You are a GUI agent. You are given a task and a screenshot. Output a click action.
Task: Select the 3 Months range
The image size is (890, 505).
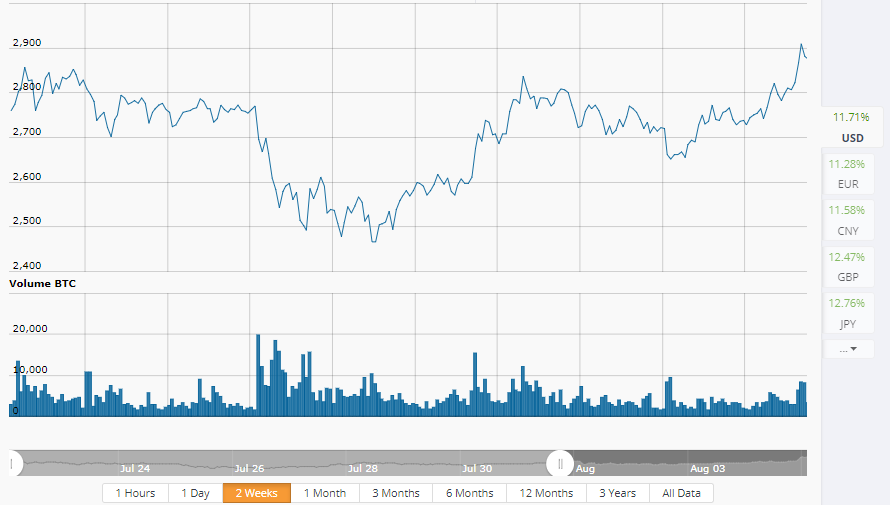(396, 493)
